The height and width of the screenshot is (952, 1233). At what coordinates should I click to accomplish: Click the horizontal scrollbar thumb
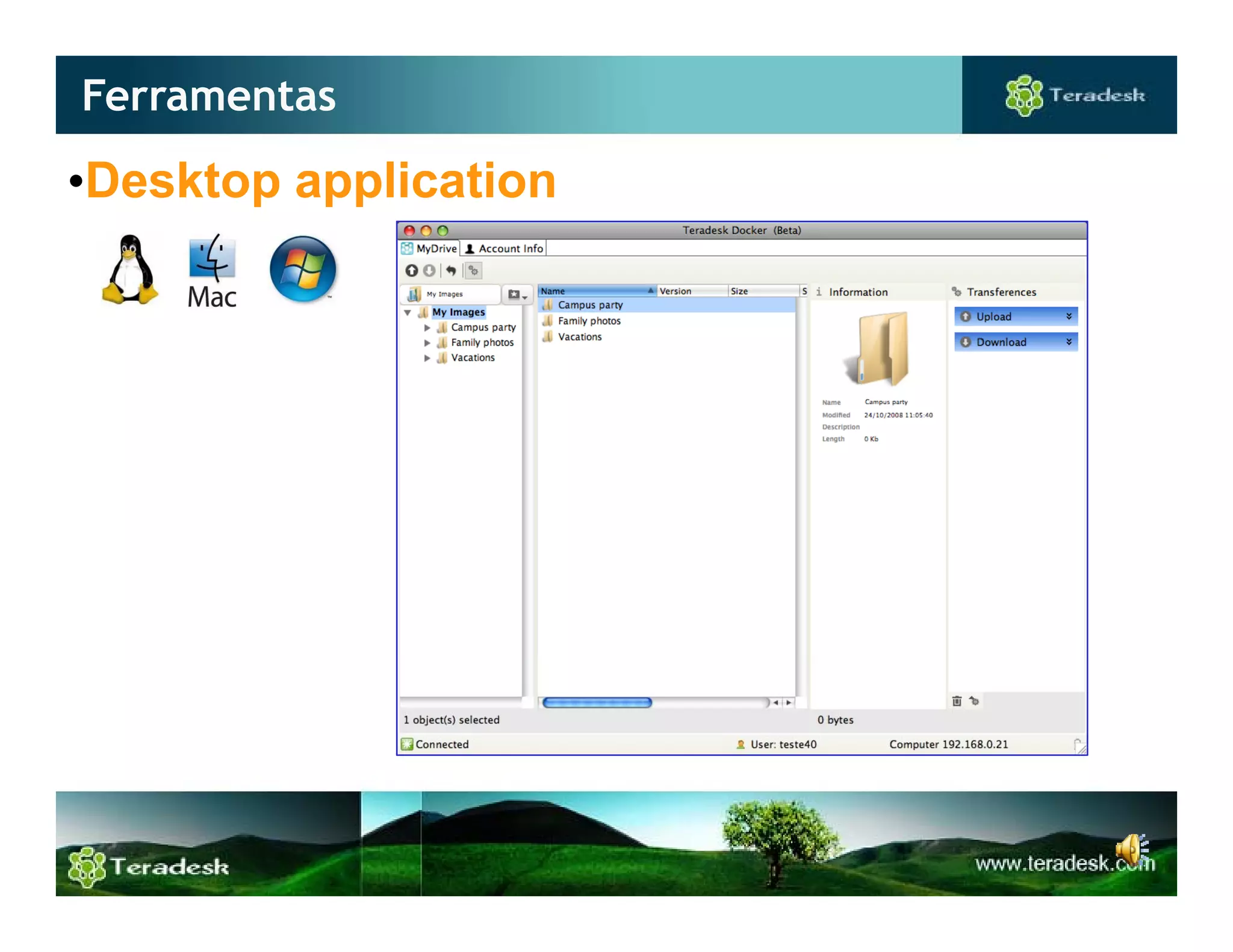point(597,702)
